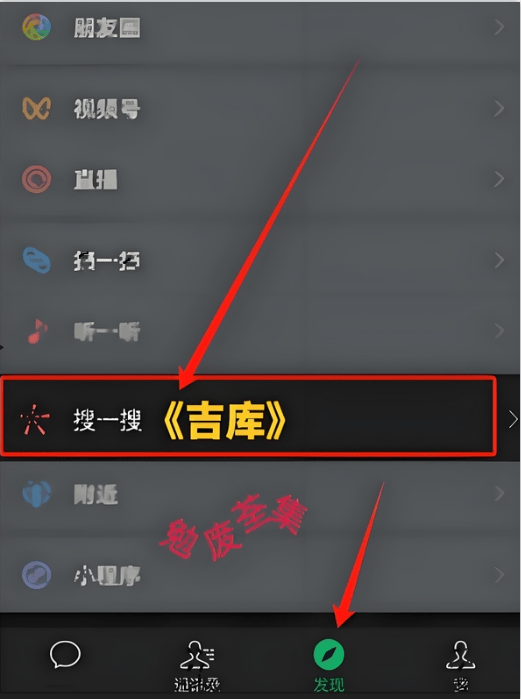Click the yellow 《吉库》 text
Viewport: 521px width, 699px height.
click(224, 420)
